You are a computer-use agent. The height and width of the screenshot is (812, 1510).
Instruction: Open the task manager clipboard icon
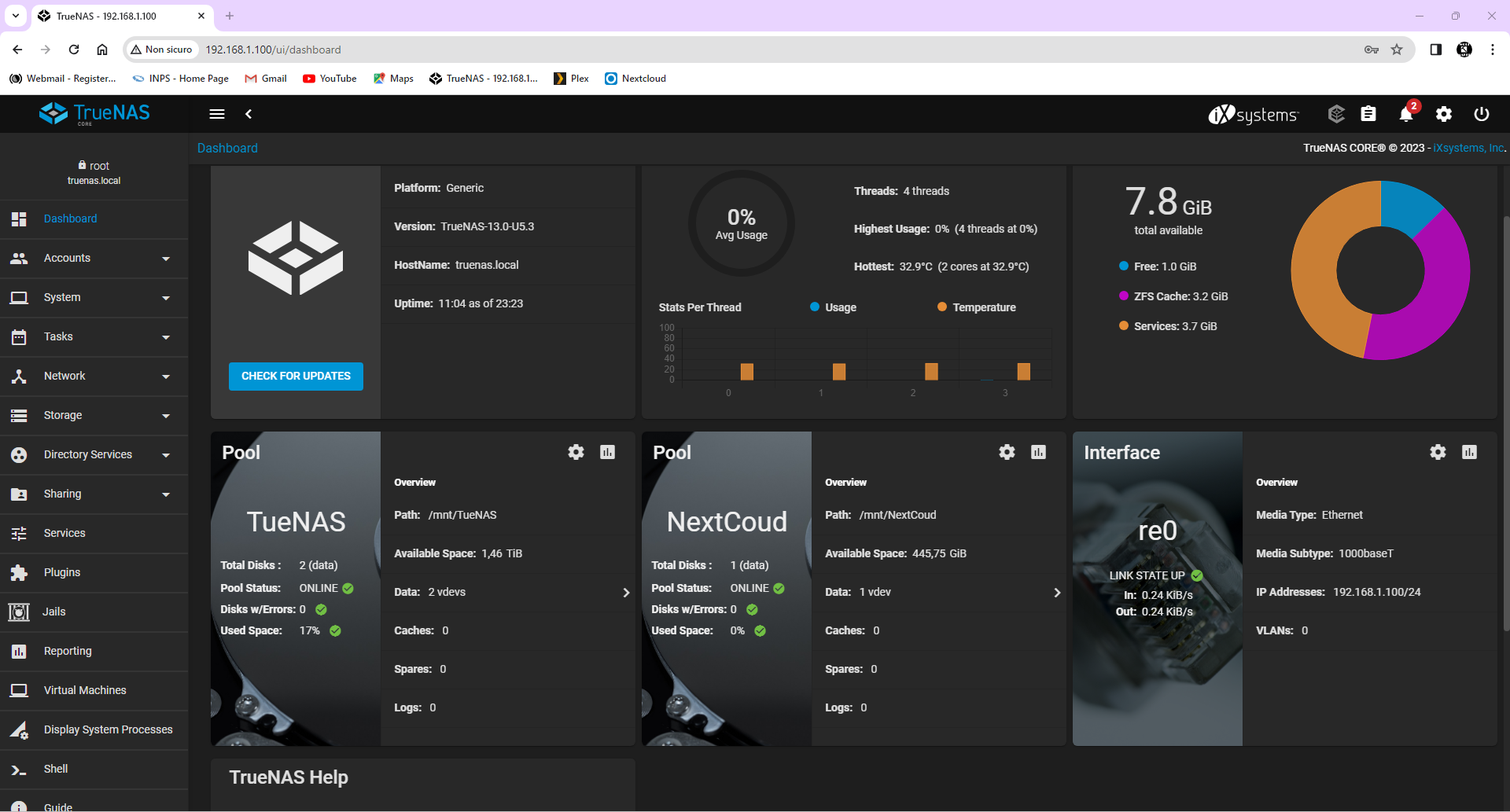tap(1368, 114)
